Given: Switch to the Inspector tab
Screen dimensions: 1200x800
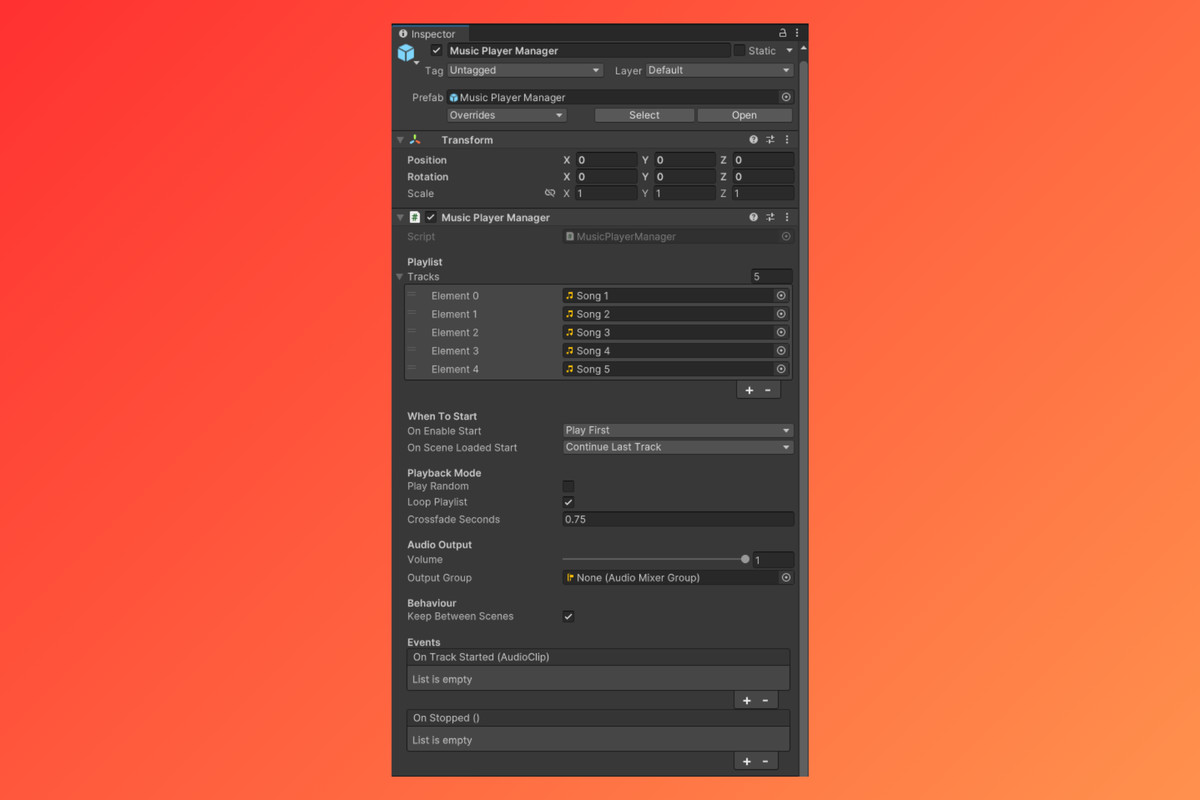Looking at the screenshot, I should click(x=430, y=33).
